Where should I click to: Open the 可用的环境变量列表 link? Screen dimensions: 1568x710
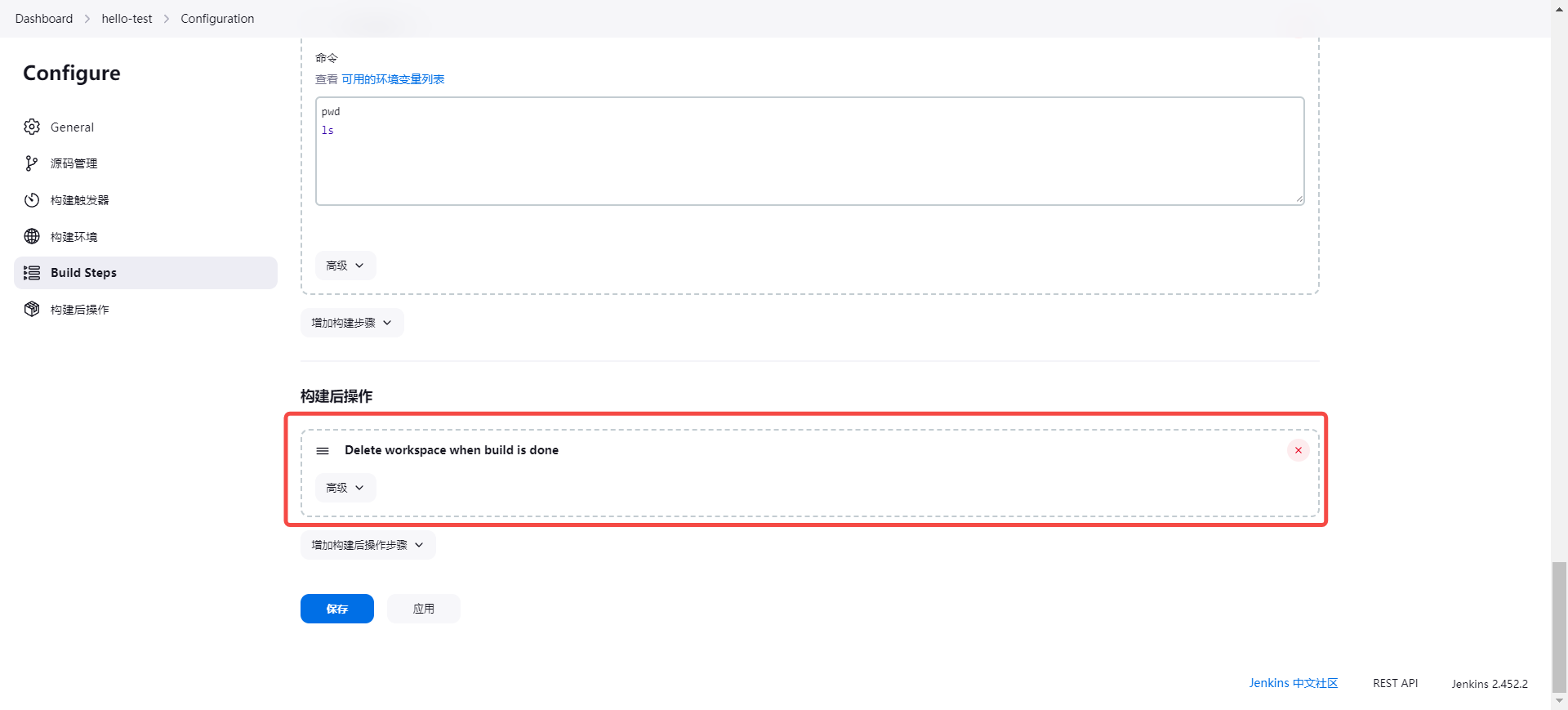(x=393, y=79)
